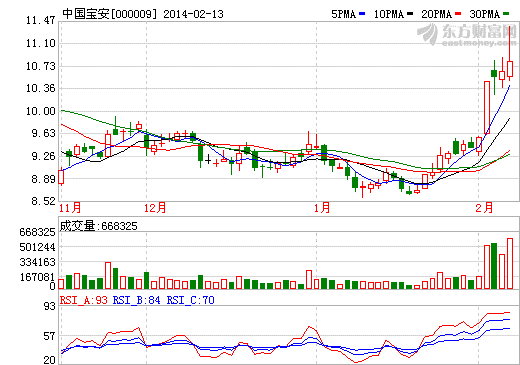Click the first red candlestick at chart start
Screen dimensions: 520x365
[61, 177]
